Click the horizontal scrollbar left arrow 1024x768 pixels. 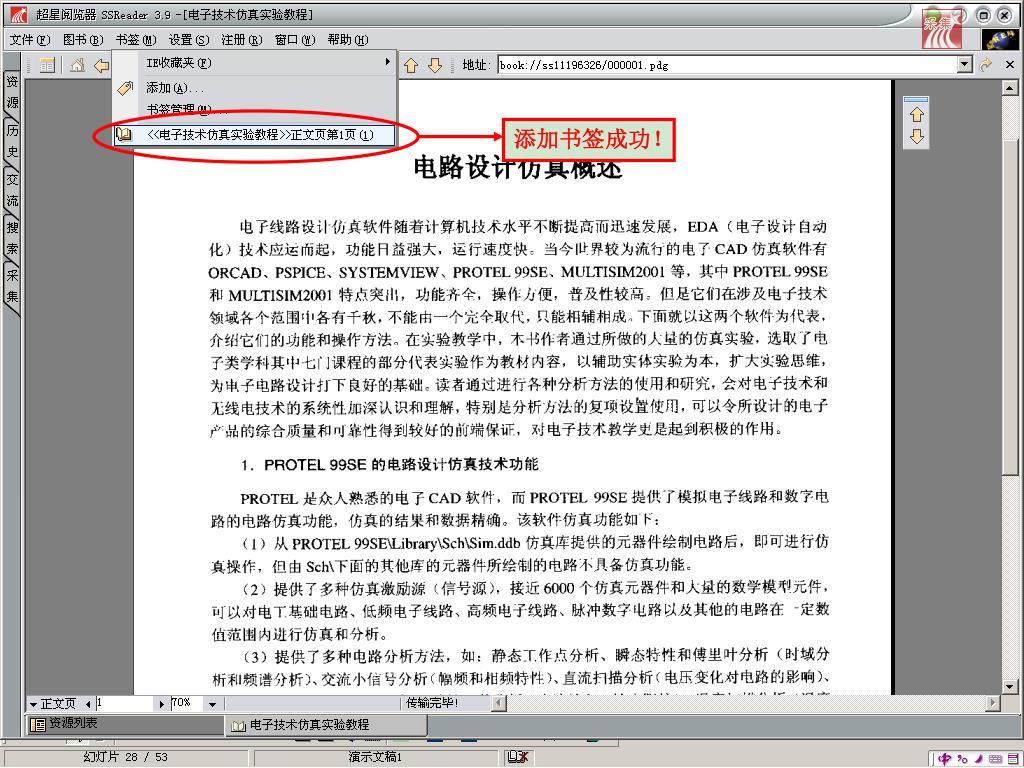(499, 703)
